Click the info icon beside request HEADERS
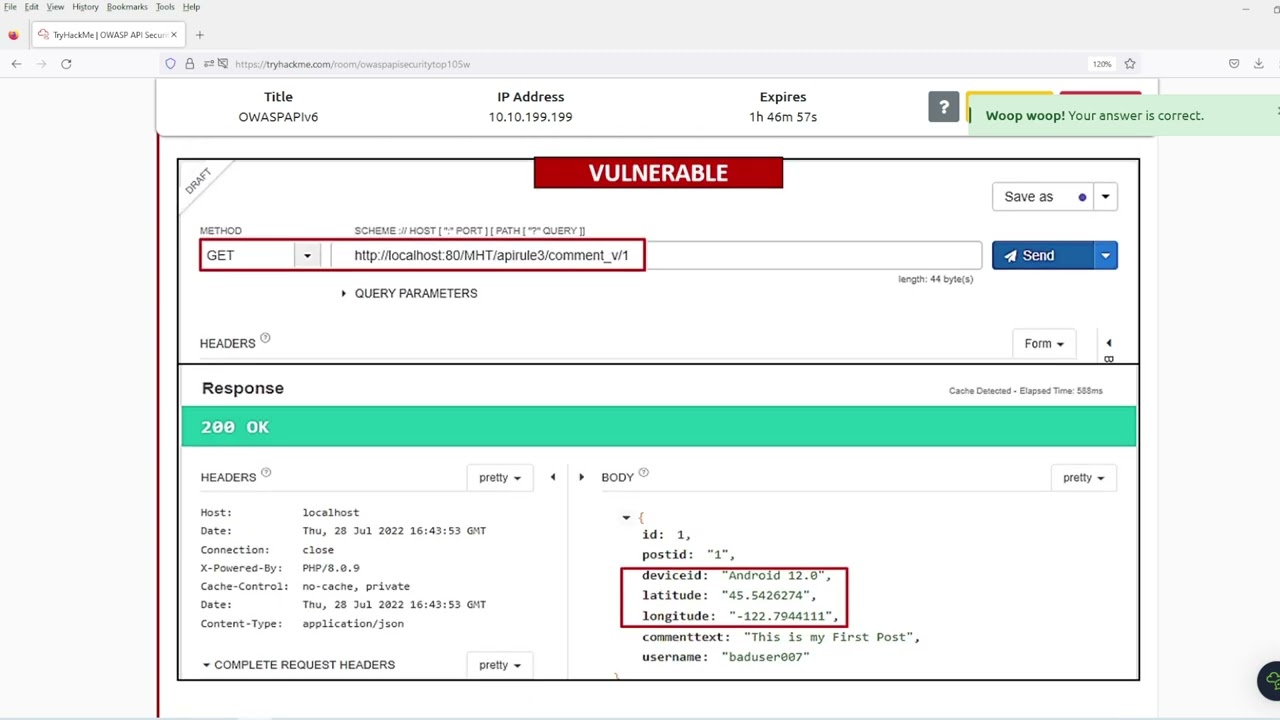The width and height of the screenshot is (1280, 720). 265,338
